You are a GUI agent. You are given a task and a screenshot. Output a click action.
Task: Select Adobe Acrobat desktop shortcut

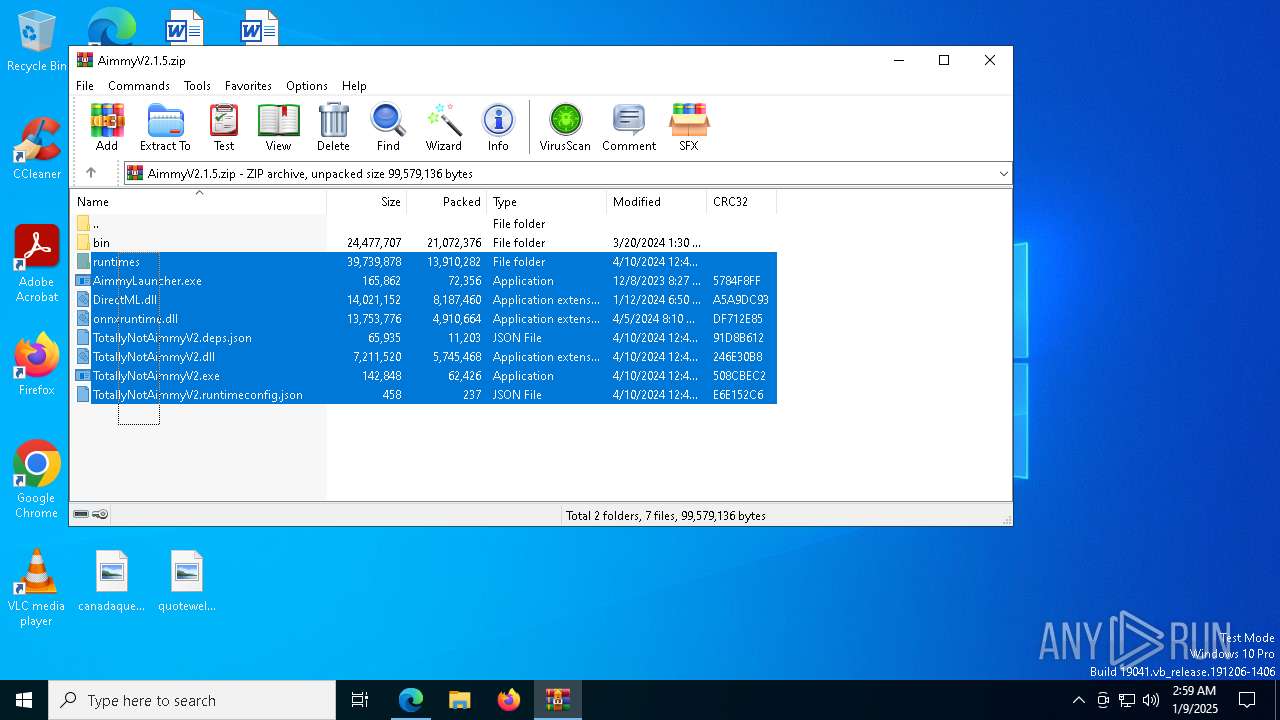[x=36, y=264]
